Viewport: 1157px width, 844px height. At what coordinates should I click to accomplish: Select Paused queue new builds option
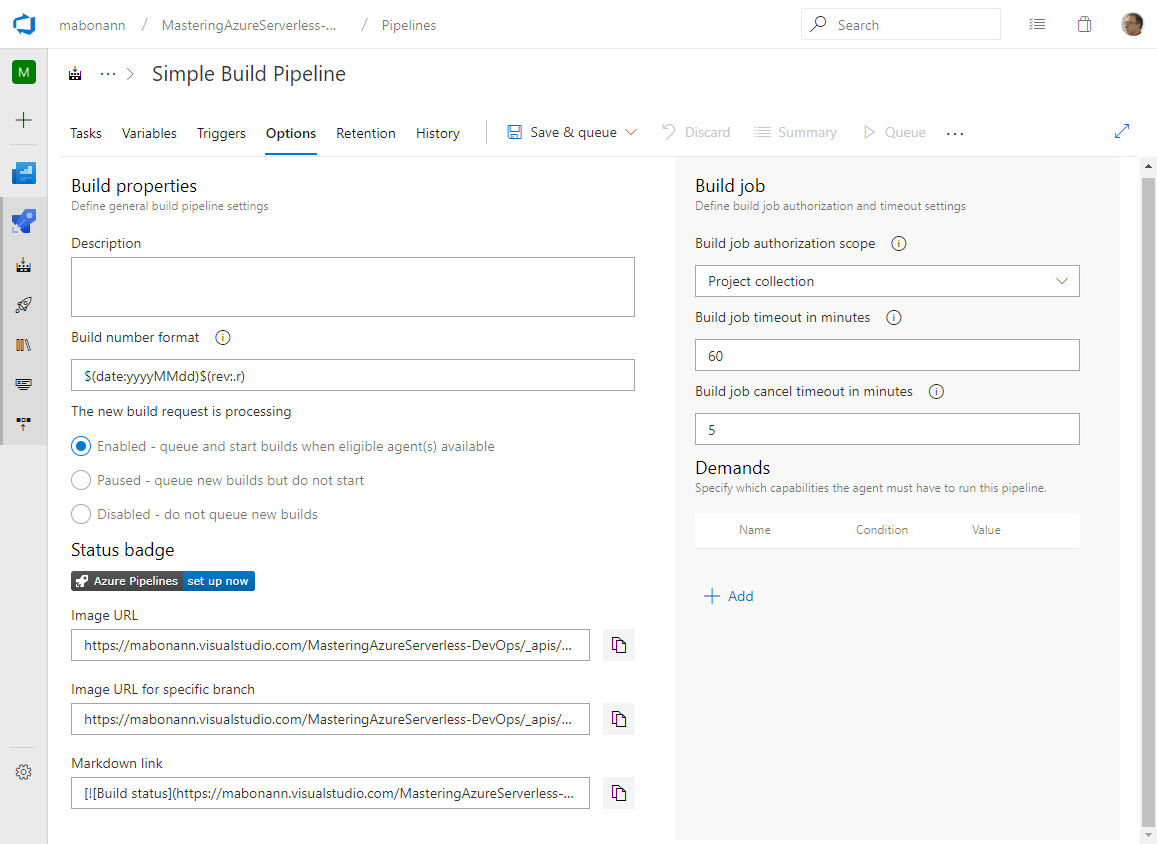click(x=81, y=480)
